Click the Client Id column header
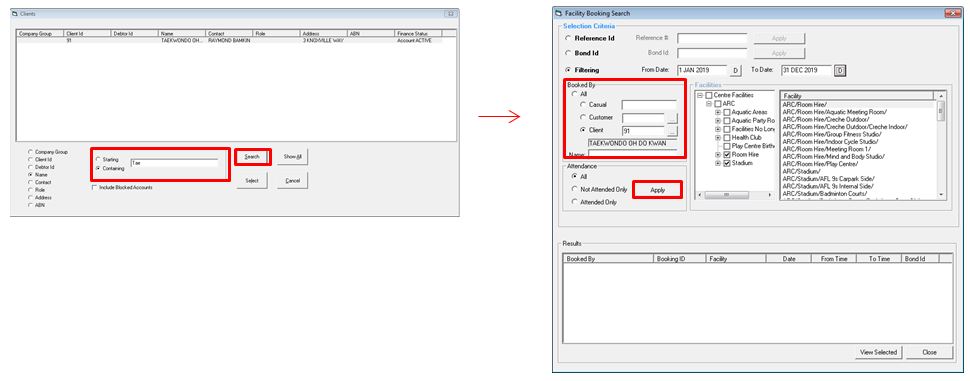The width and height of the screenshot is (970, 381). 87,33
